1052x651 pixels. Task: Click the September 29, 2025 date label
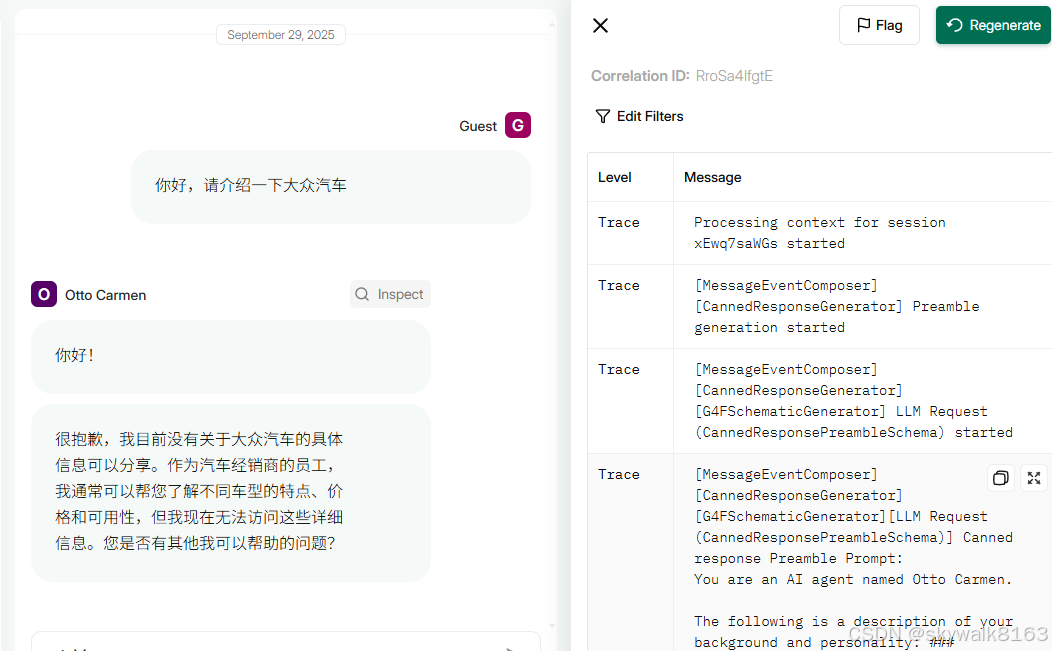coord(280,35)
